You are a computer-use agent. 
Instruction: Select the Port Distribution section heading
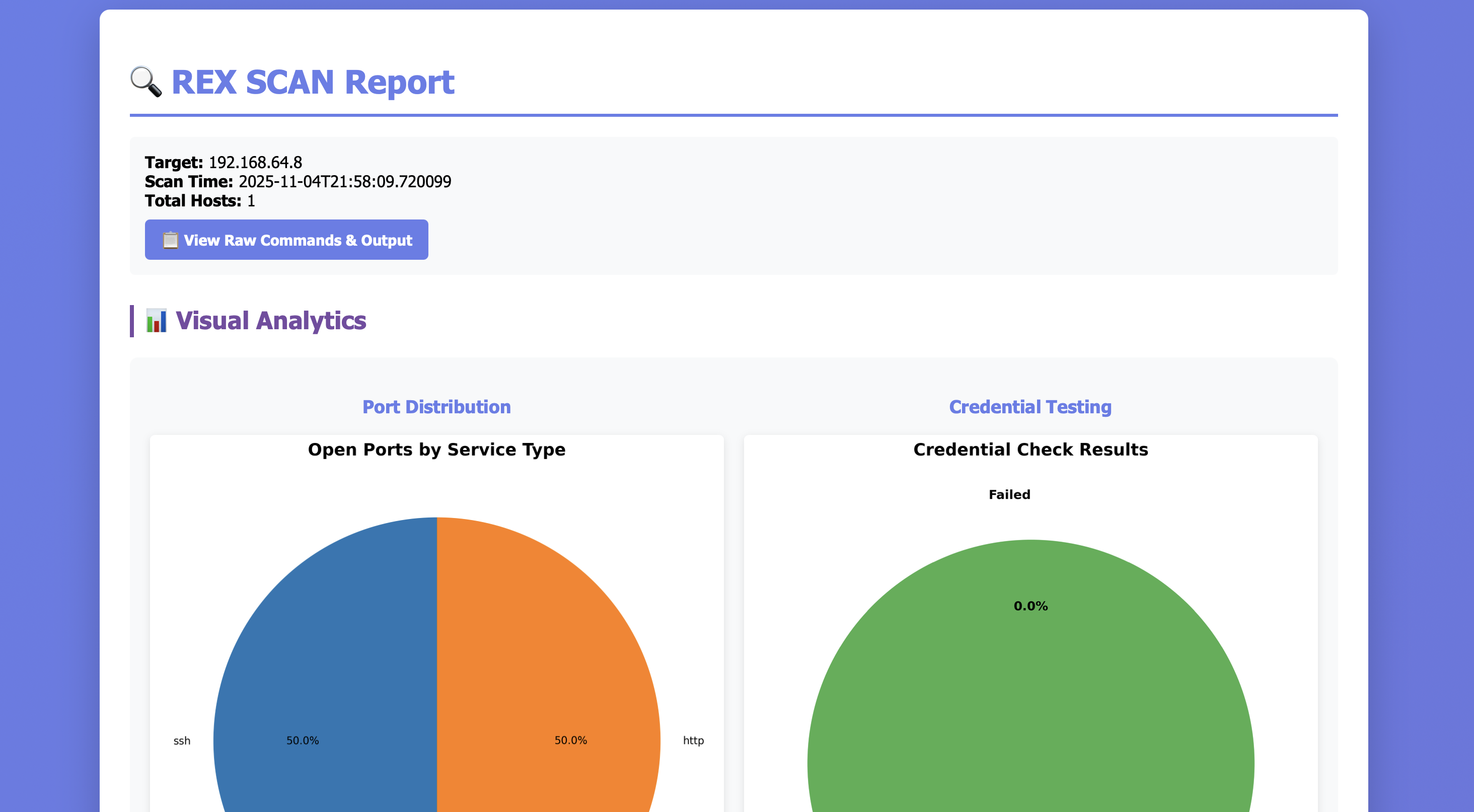[436, 407]
